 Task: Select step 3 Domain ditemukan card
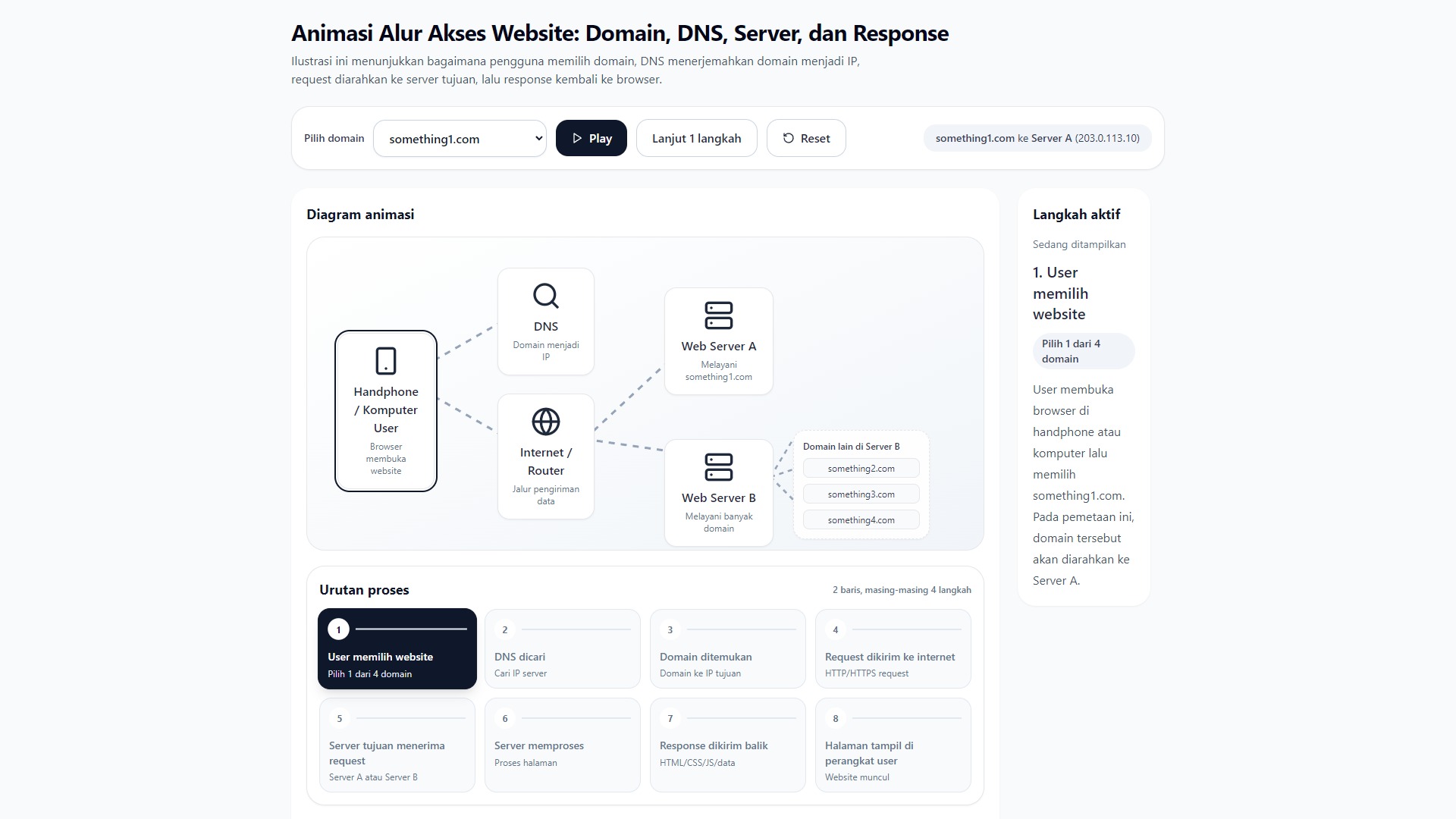(x=728, y=649)
